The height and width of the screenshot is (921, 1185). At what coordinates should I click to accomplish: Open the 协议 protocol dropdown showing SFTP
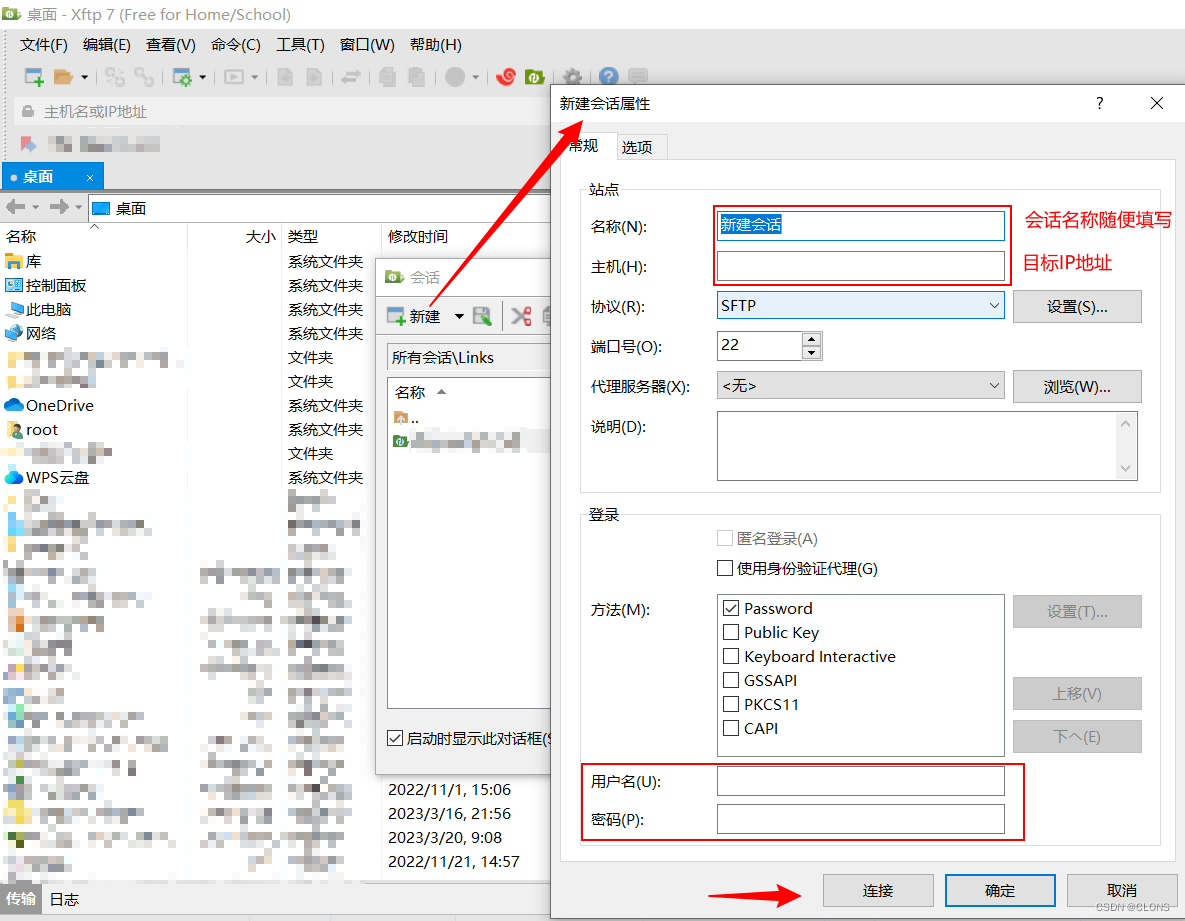point(993,305)
